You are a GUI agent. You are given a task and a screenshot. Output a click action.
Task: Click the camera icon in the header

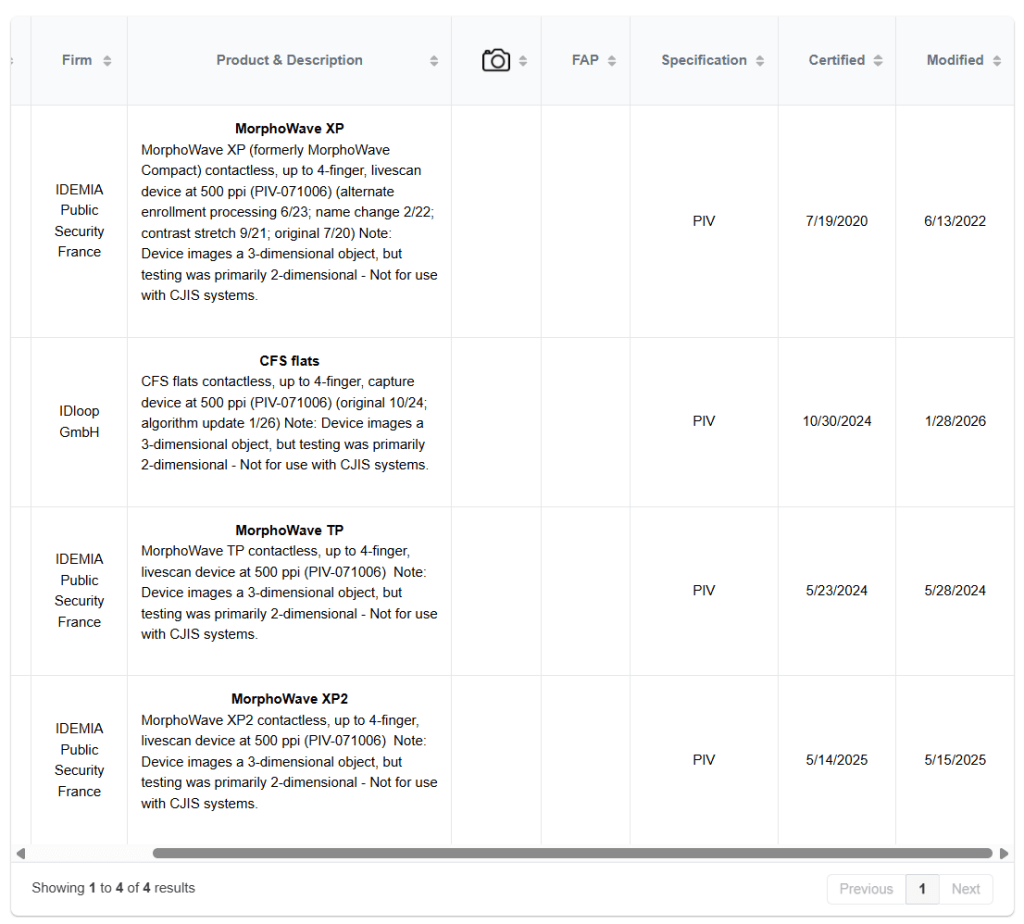tap(495, 61)
